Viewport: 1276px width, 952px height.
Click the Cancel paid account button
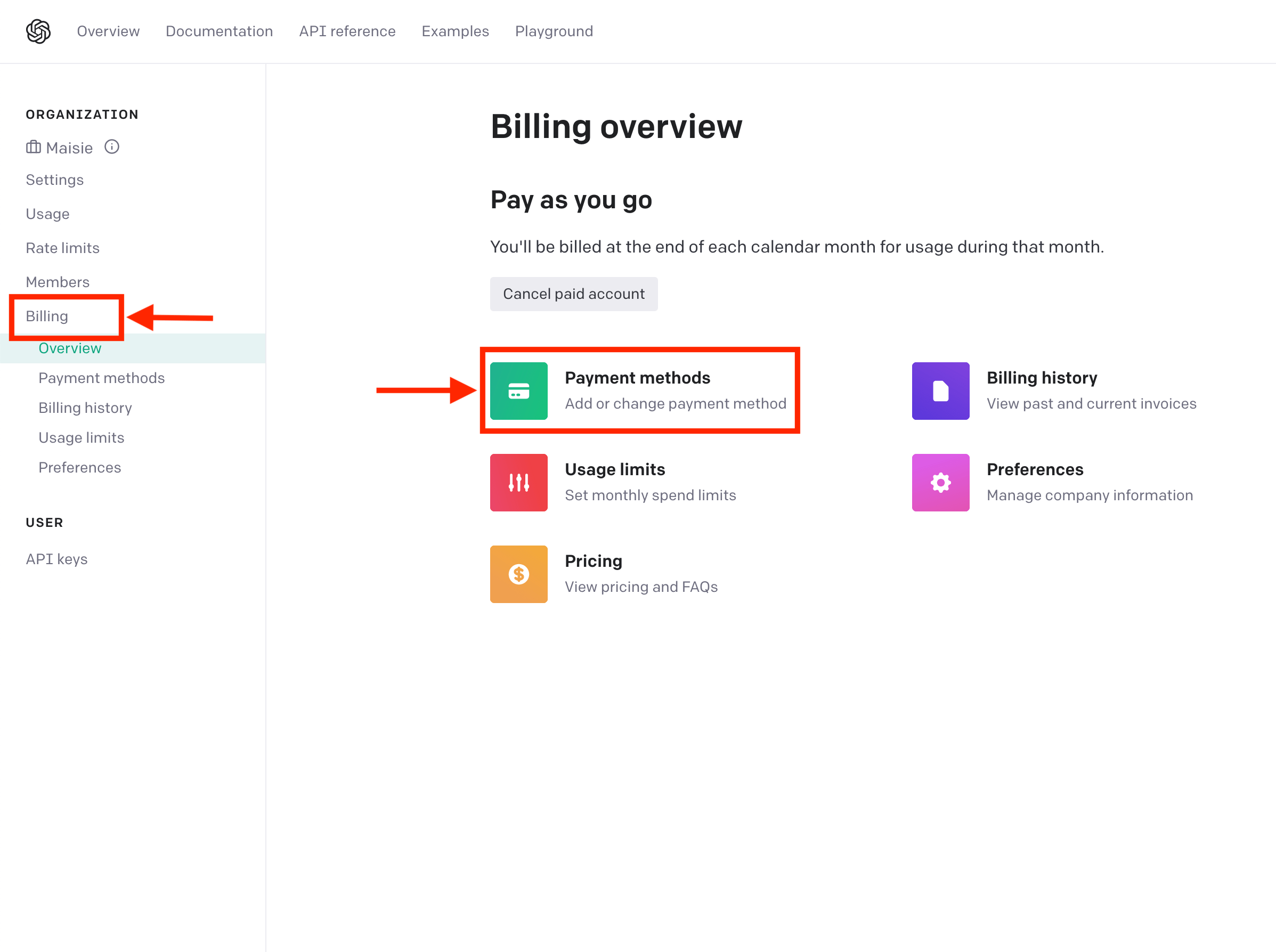click(573, 294)
